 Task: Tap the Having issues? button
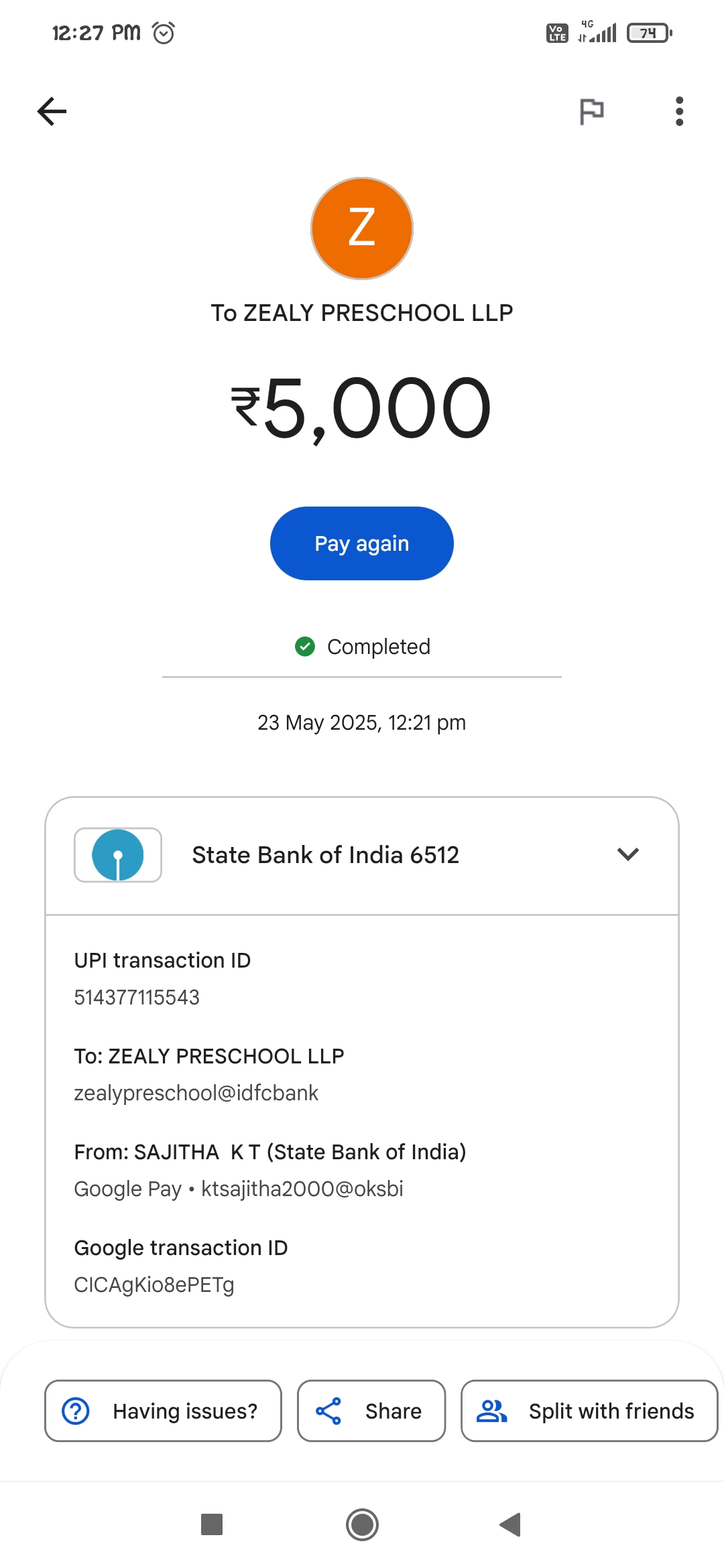(163, 1411)
